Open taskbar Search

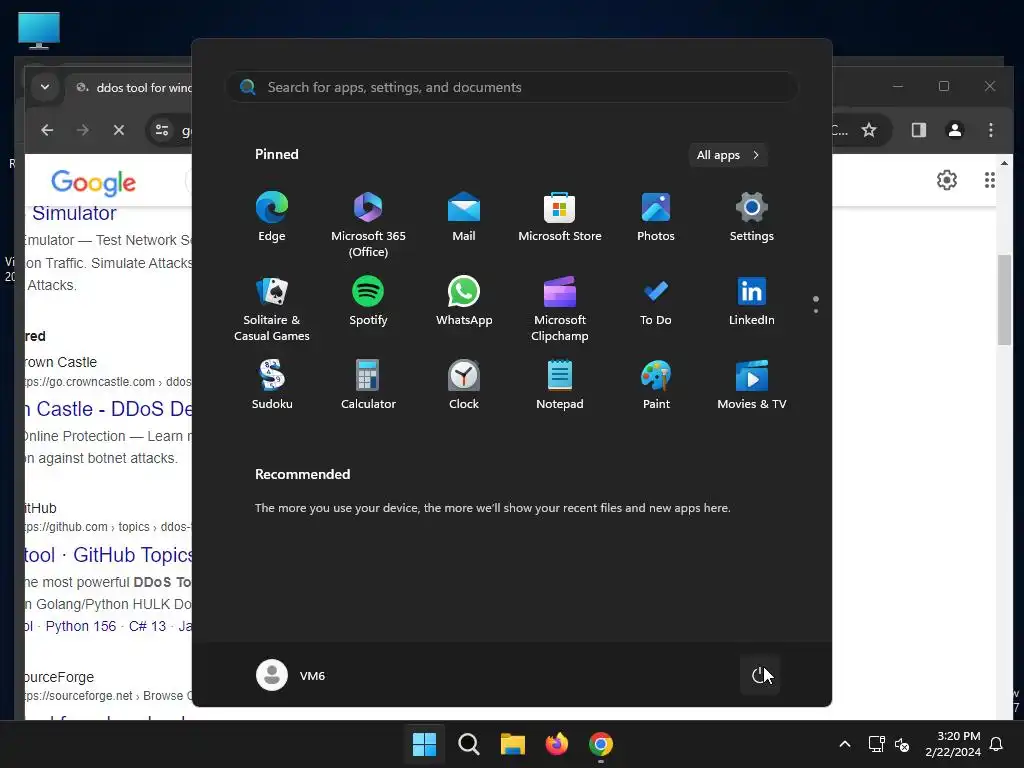468,744
